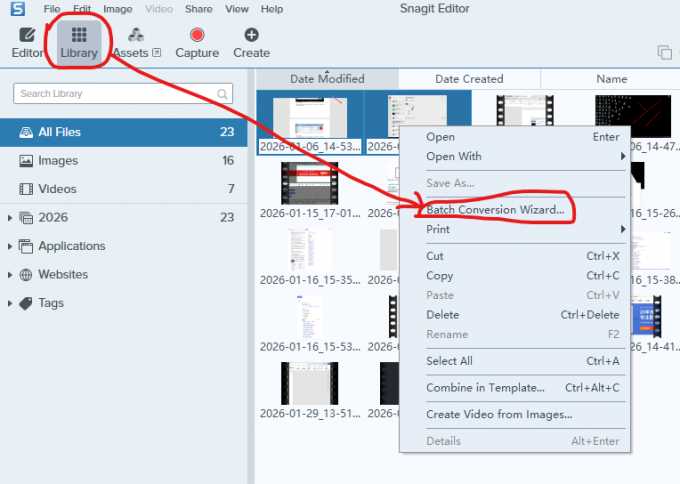Viewport: 680px width, 484px height.
Task: Open the Share menu
Action: click(x=199, y=9)
